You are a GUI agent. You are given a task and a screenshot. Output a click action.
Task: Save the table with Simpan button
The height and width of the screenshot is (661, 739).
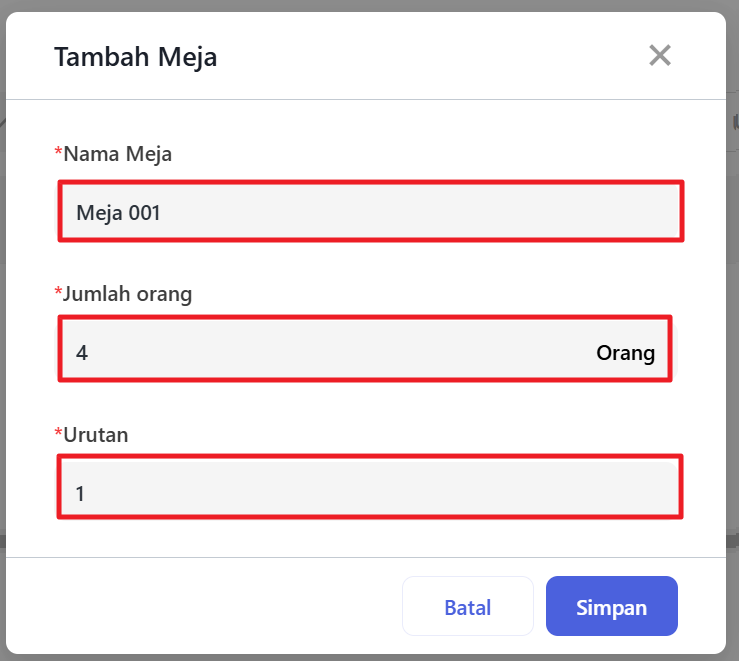tap(611, 607)
